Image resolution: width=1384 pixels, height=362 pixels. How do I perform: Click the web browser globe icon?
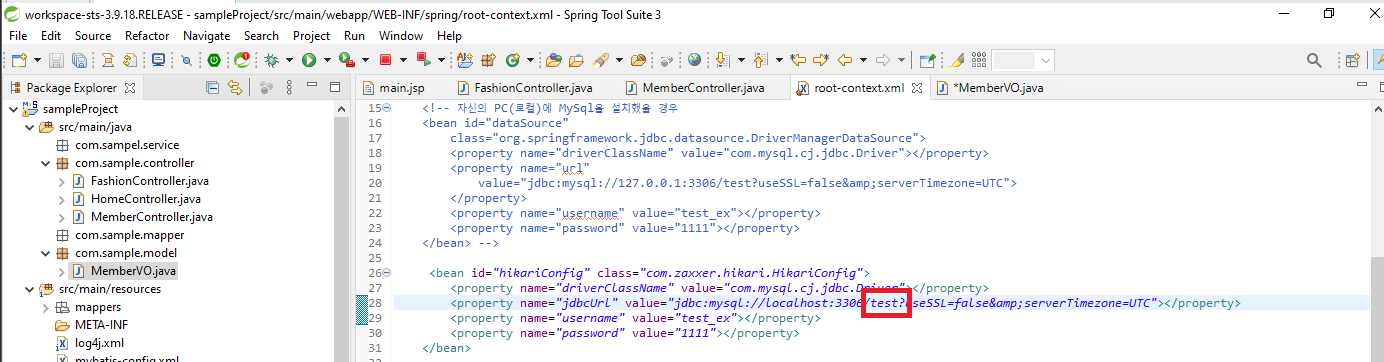tap(695, 60)
